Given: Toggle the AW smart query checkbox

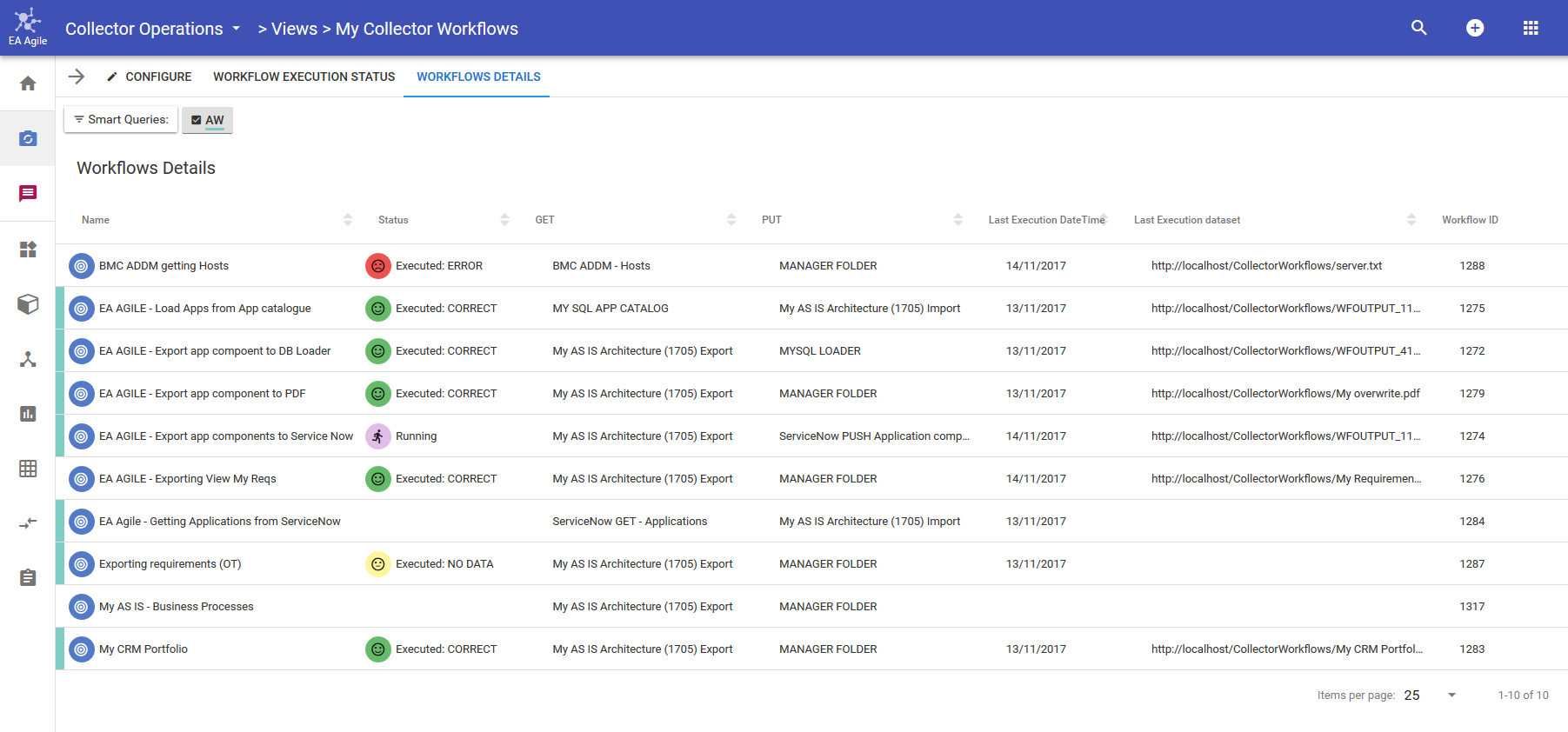Looking at the screenshot, I should (x=197, y=120).
